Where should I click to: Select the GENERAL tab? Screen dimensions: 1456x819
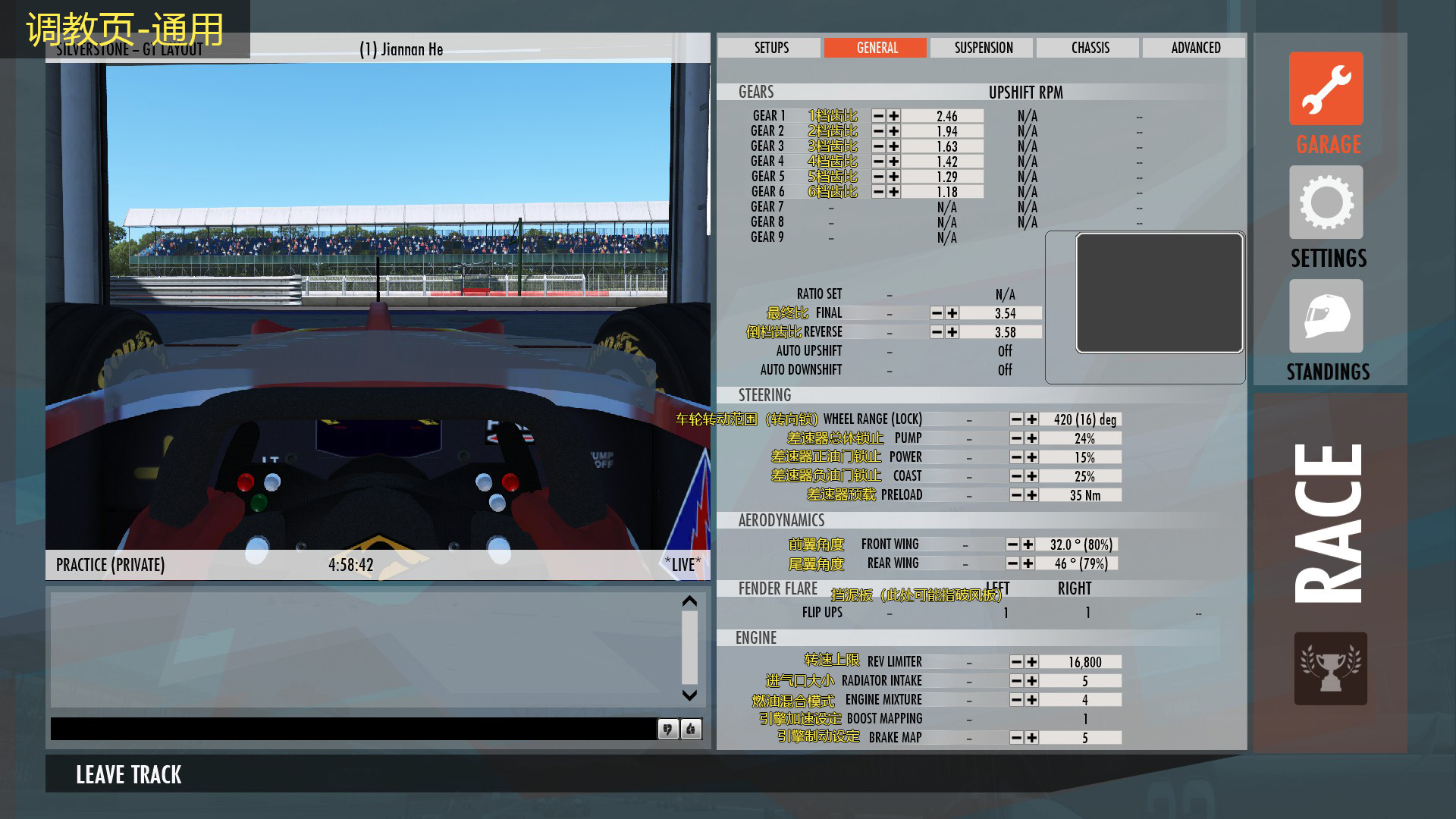[x=877, y=48]
